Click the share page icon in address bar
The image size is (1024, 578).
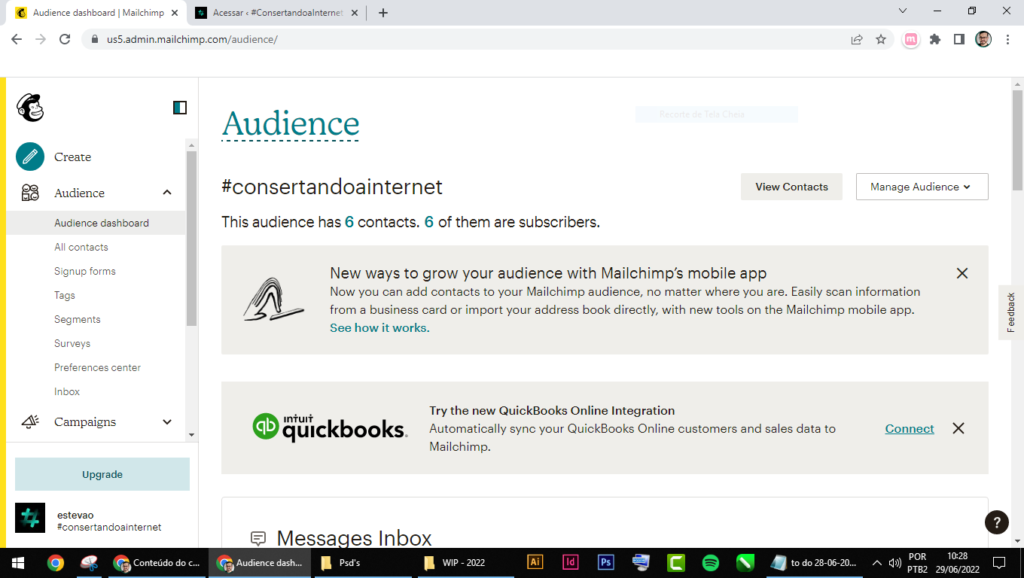[856, 39]
